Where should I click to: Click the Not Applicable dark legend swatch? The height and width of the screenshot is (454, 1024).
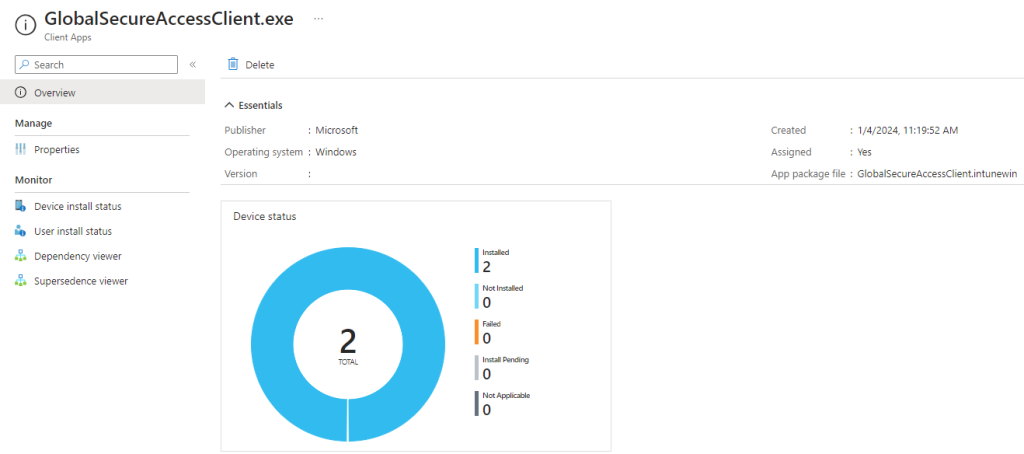pyautogui.click(x=477, y=404)
